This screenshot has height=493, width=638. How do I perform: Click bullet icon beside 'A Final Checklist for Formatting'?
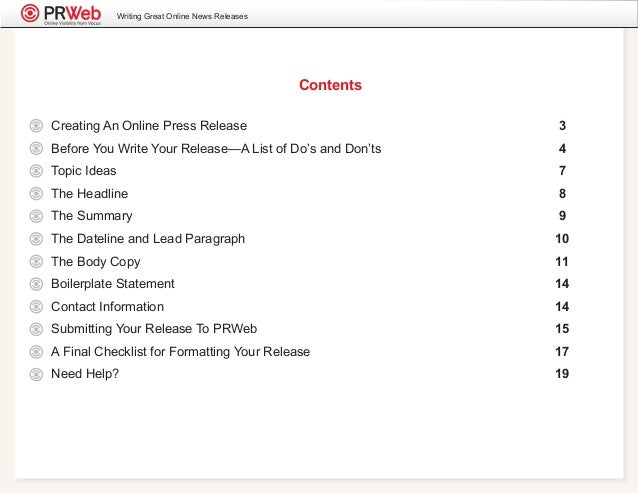point(36,352)
